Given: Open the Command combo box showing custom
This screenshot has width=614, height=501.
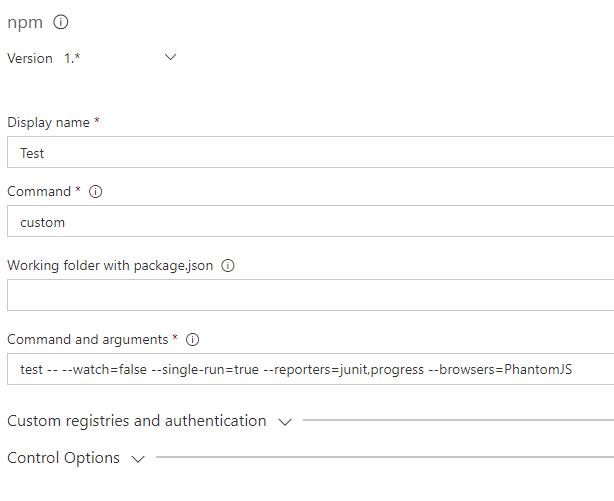Looking at the screenshot, I should pyautogui.click(x=310, y=222).
